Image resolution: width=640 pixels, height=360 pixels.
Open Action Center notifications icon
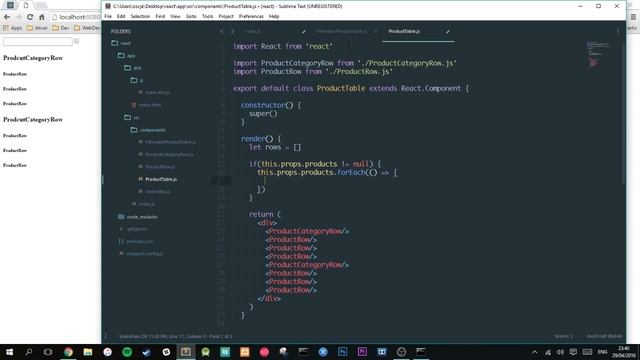click(x=573, y=352)
